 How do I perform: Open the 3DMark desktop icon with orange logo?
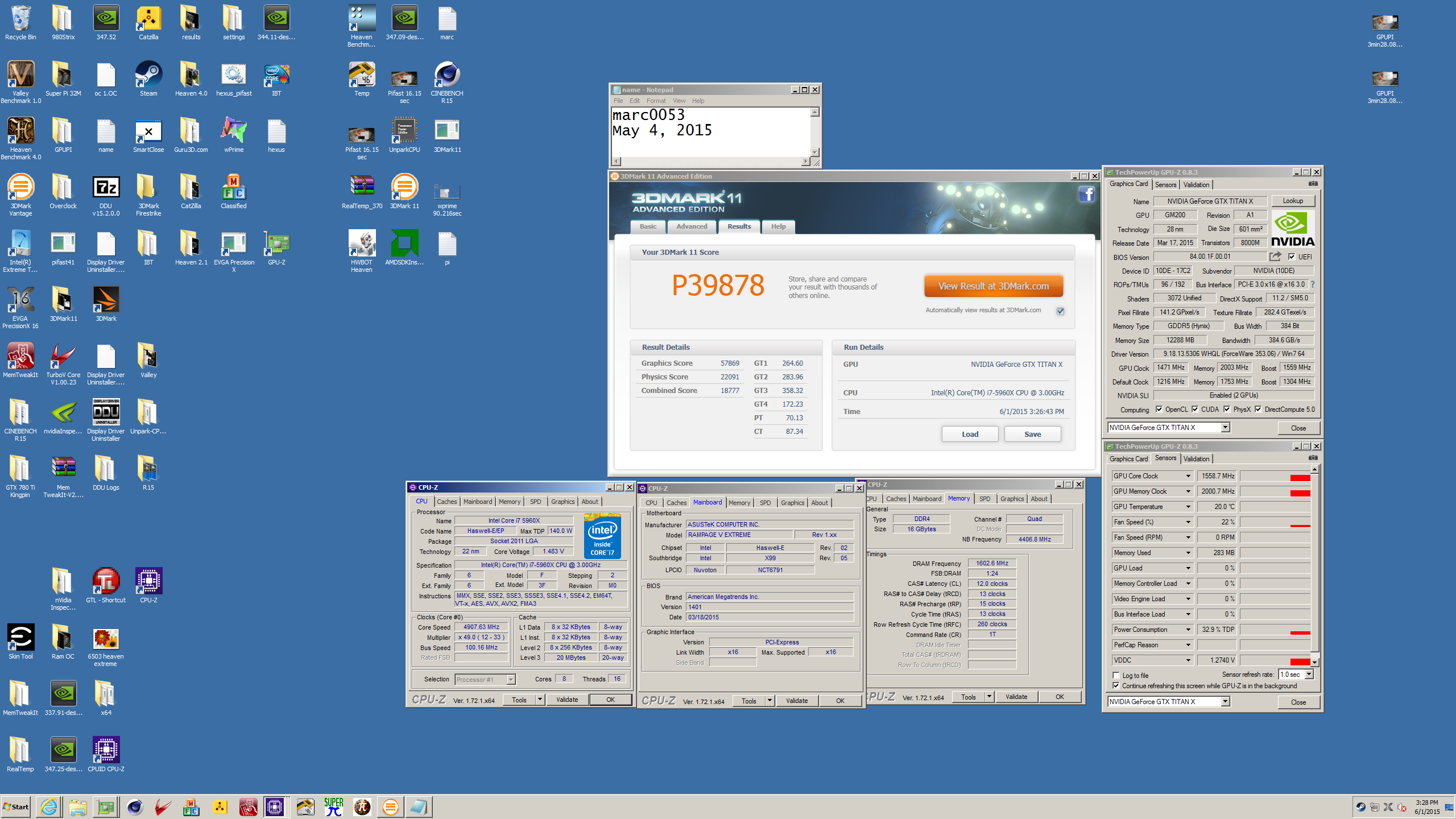click(x=106, y=304)
